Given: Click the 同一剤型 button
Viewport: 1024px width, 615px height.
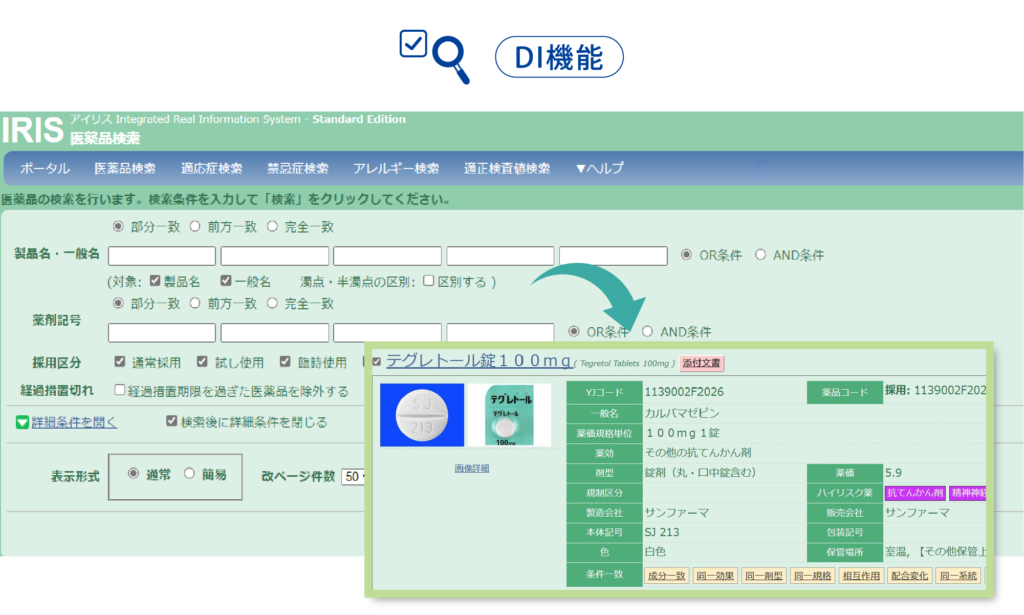Looking at the screenshot, I should [763, 576].
